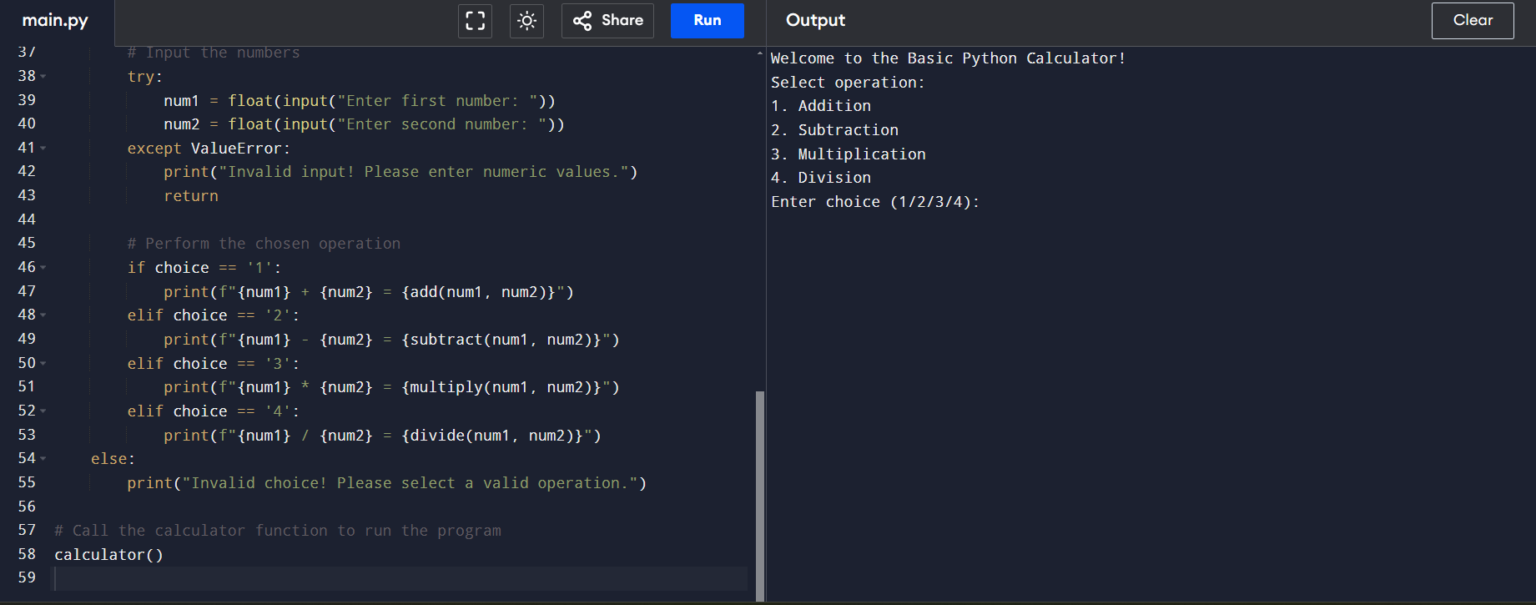This screenshot has width=1536, height=605.
Task: Click the Share button
Action: pyautogui.click(x=608, y=21)
